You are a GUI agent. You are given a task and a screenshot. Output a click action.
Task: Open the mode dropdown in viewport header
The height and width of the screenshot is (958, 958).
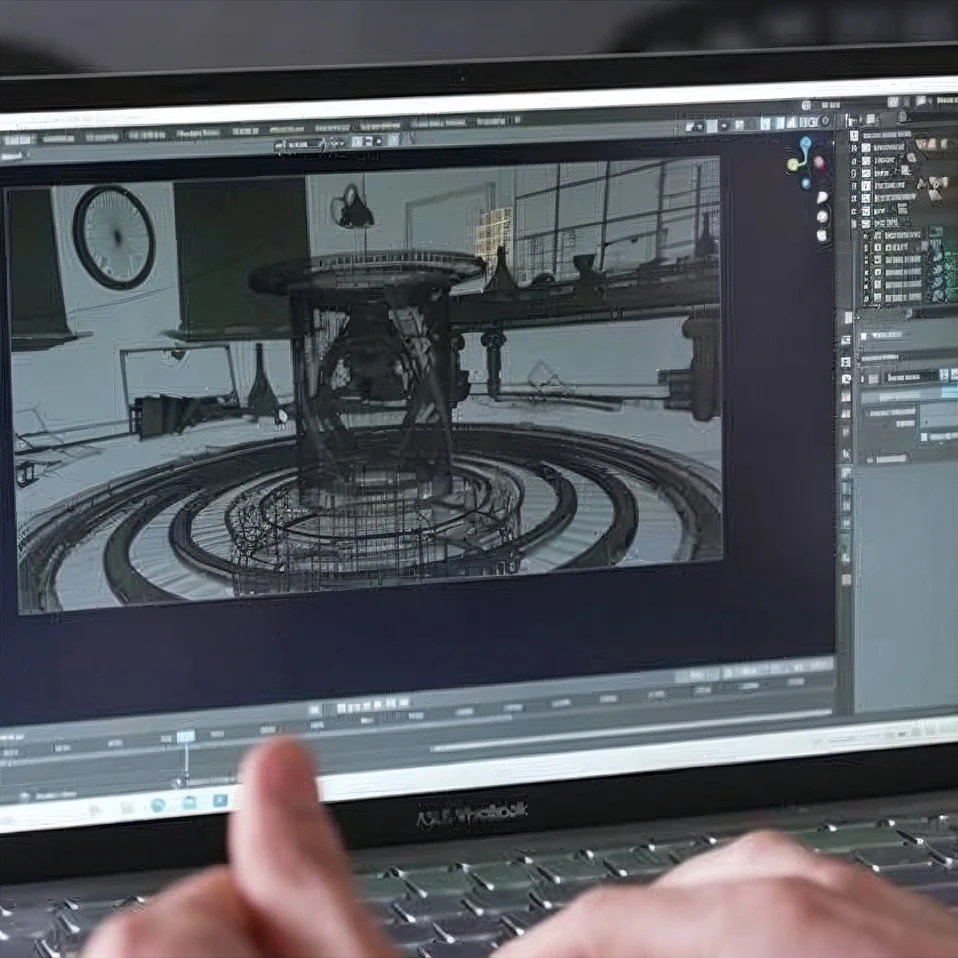coord(300,144)
